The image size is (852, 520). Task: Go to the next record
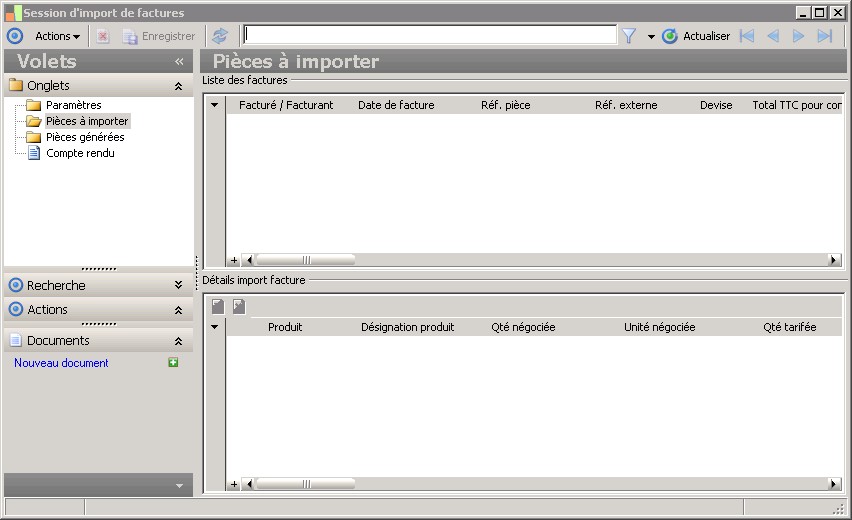(x=799, y=36)
